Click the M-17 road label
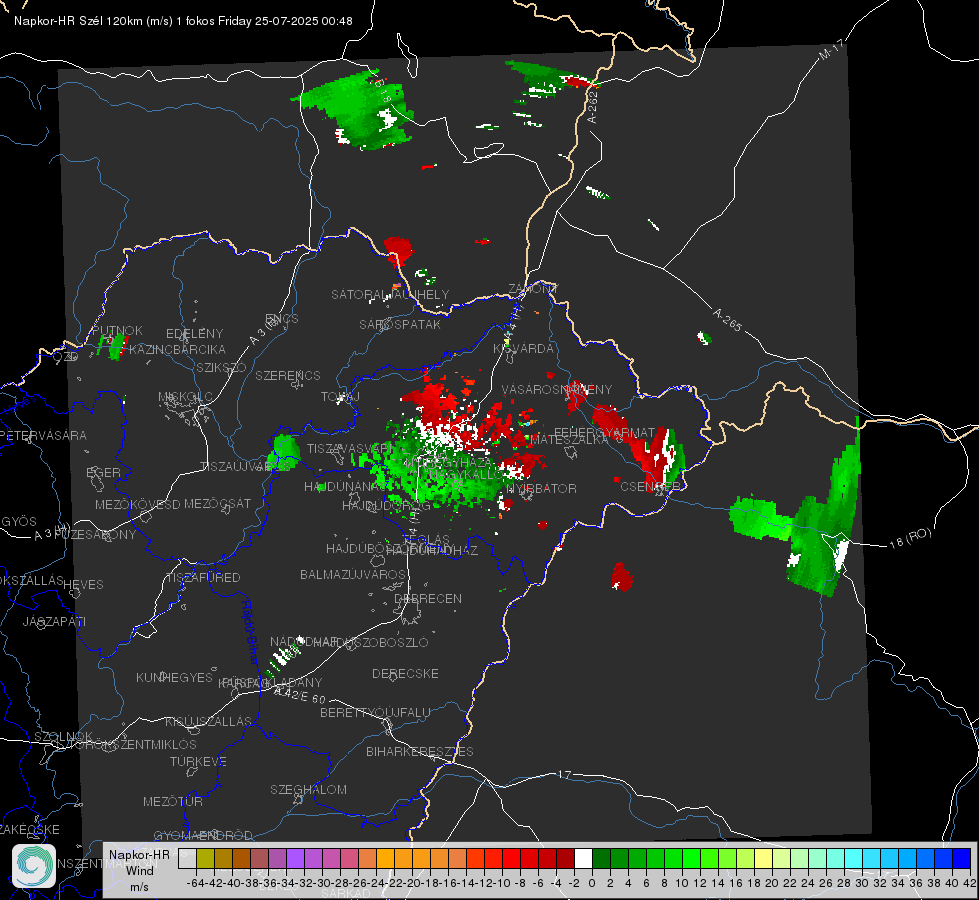Screen dimensions: 979x900 point(831,49)
